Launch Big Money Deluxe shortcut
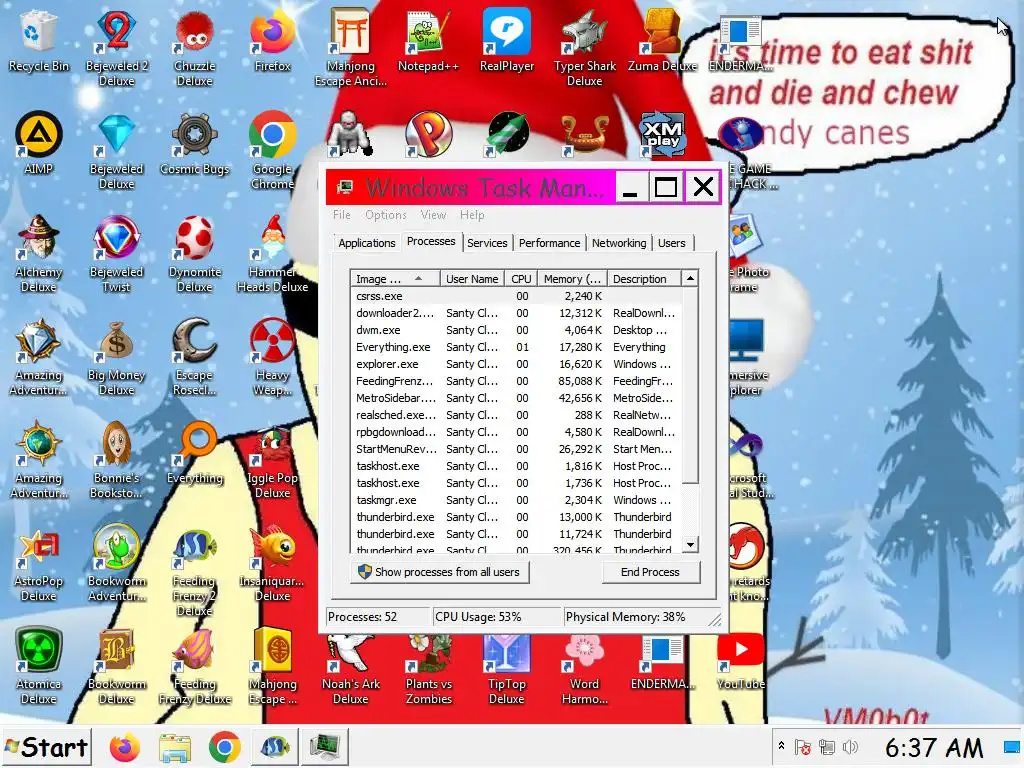 click(x=116, y=357)
